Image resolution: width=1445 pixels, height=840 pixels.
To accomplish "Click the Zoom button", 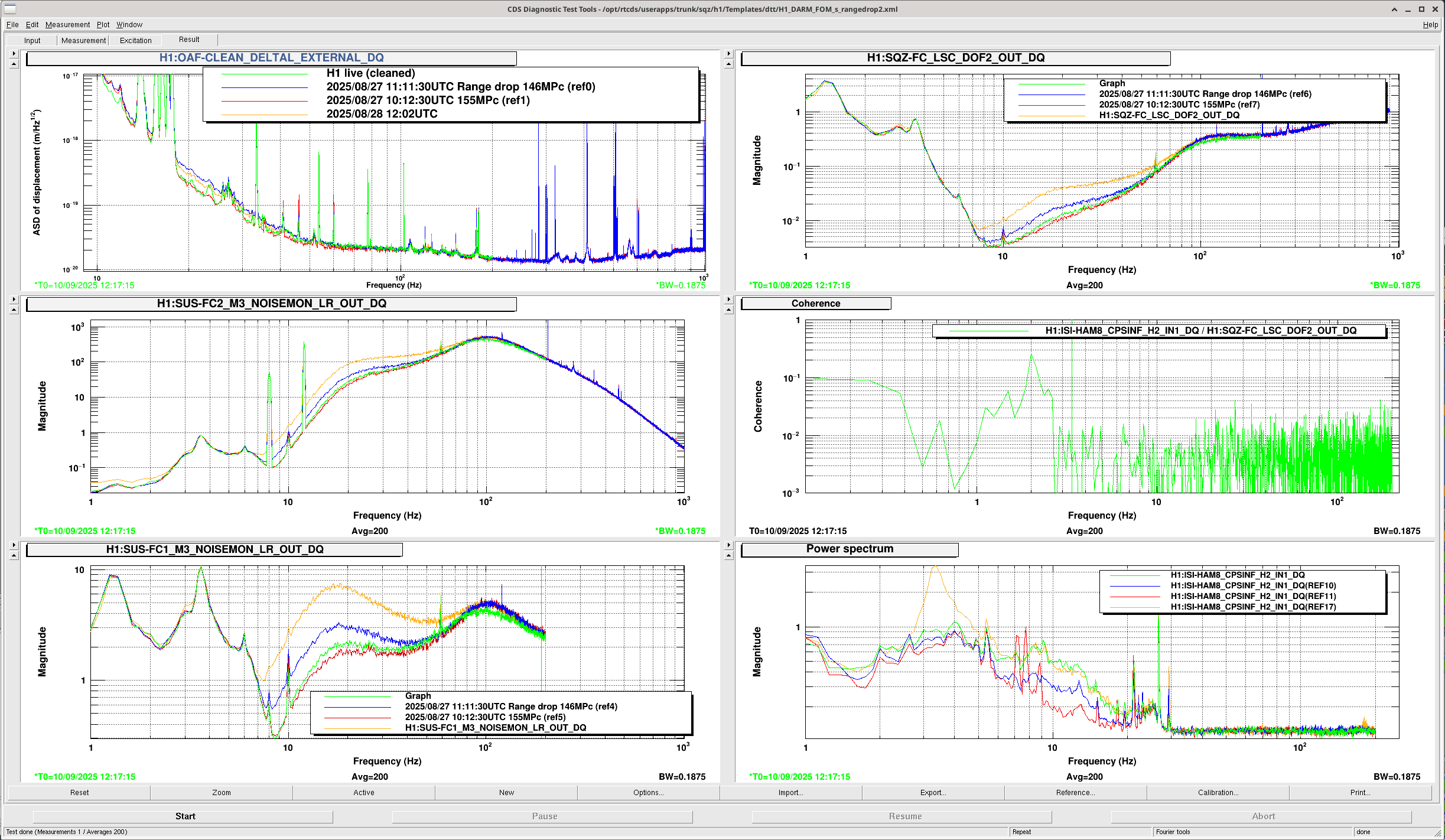I will pos(222,793).
